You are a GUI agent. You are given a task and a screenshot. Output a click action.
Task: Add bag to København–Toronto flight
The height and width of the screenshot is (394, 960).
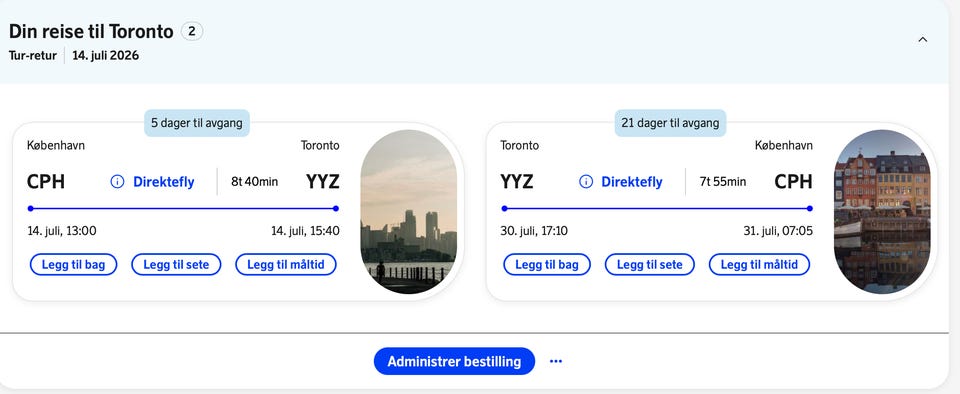(x=73, y=264)
